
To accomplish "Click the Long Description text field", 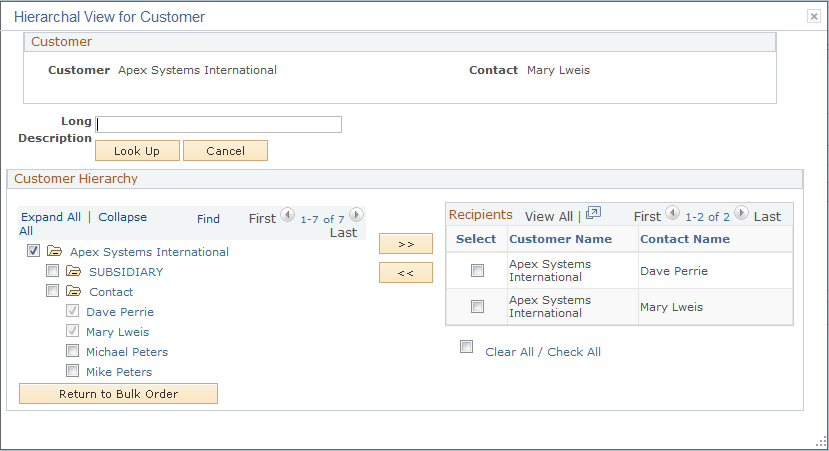I will (219, 125).
